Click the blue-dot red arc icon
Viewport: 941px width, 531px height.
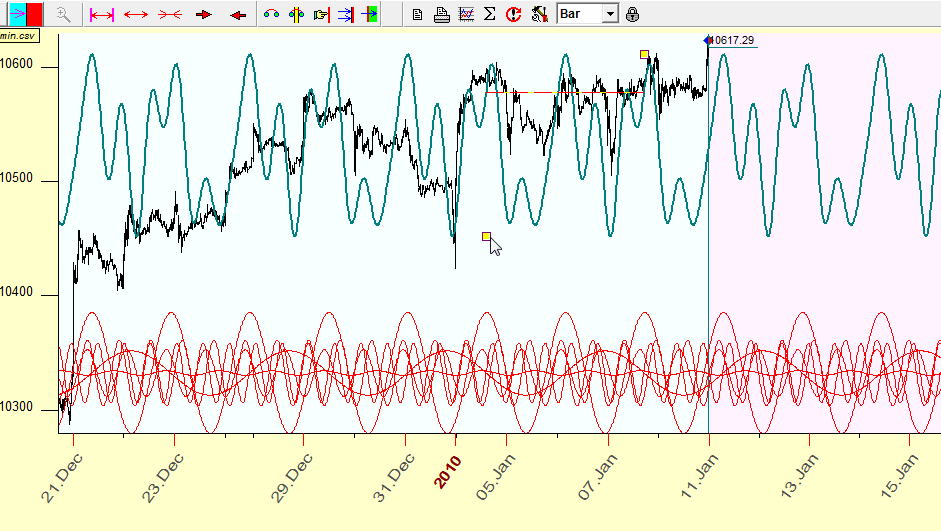[271, 14]
